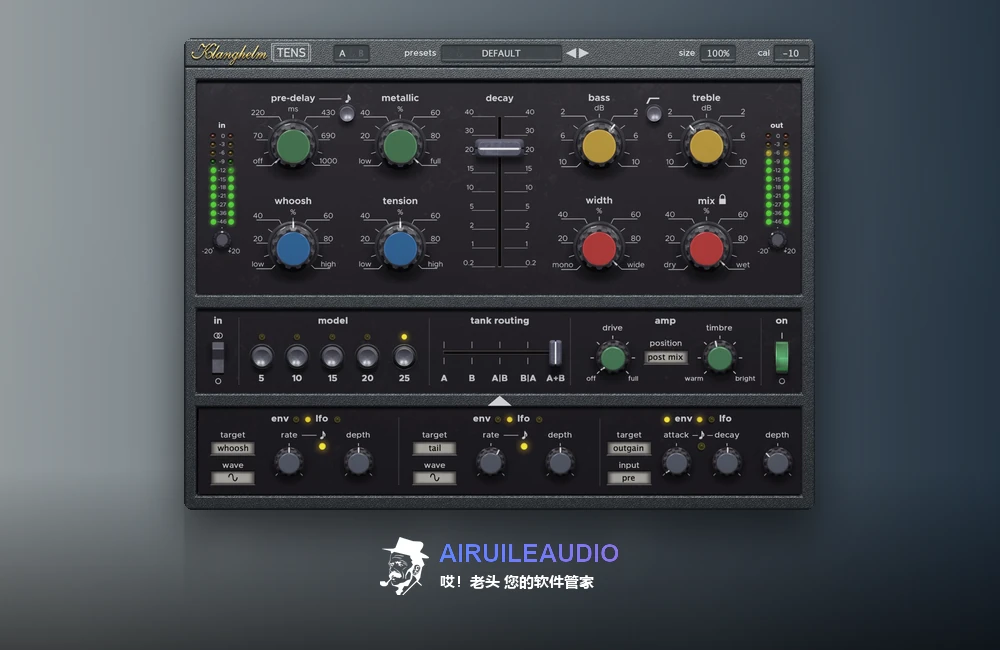This screenshot has height=650, width=1000.
Task: Toggle the green on power switch
Action: [x=781, y=357]
